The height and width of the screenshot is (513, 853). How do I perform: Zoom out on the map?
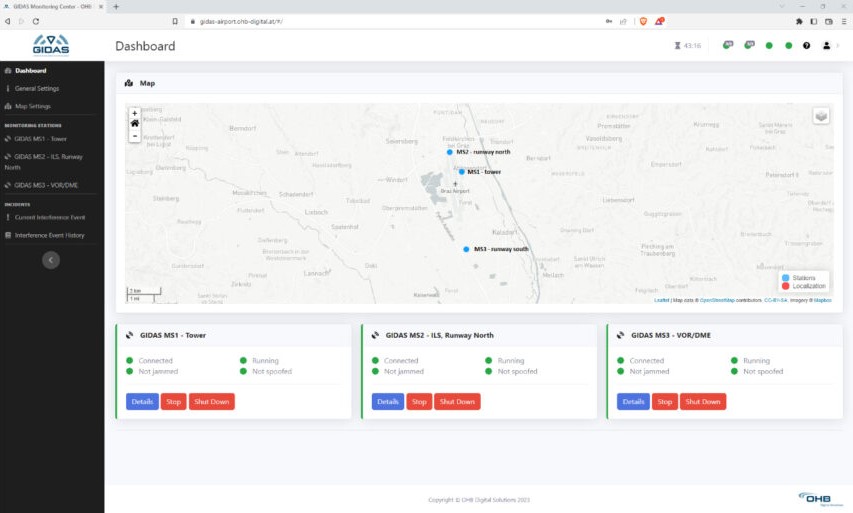[135, 136]
